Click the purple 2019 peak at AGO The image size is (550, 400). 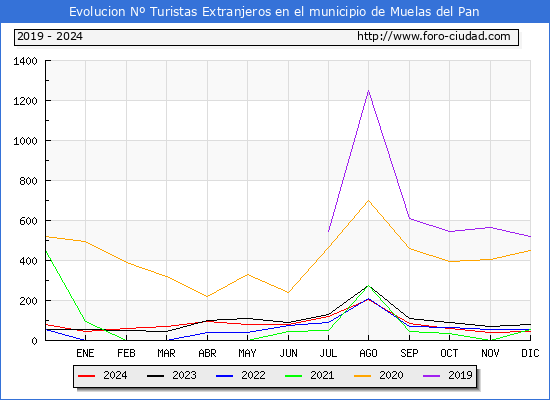368,91
